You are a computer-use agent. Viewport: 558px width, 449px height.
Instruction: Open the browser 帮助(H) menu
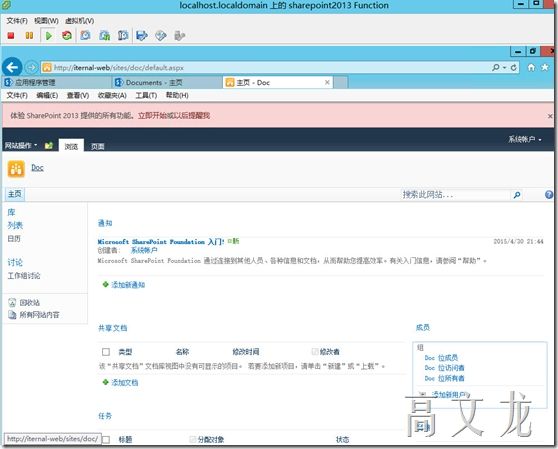click(x=177, y=95)
